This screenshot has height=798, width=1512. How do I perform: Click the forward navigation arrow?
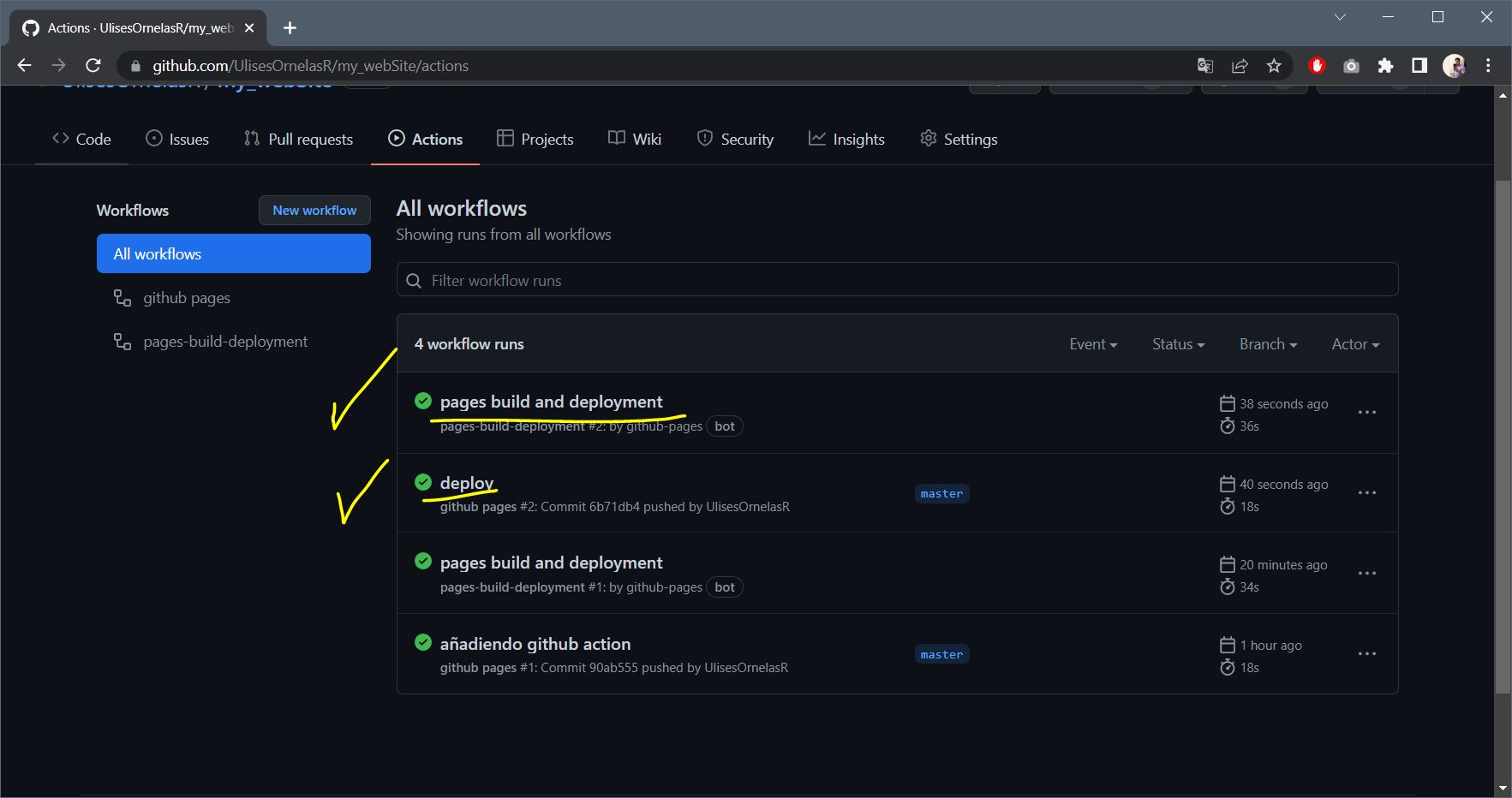[58, 65]
